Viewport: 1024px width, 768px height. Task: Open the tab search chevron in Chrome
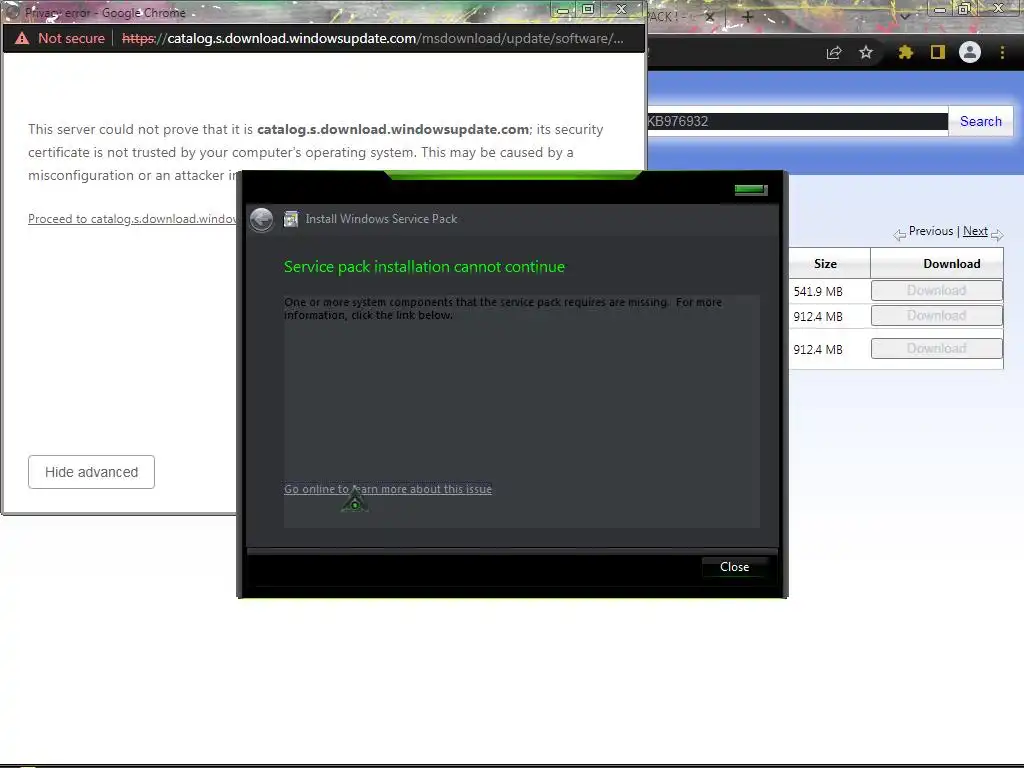905,16
